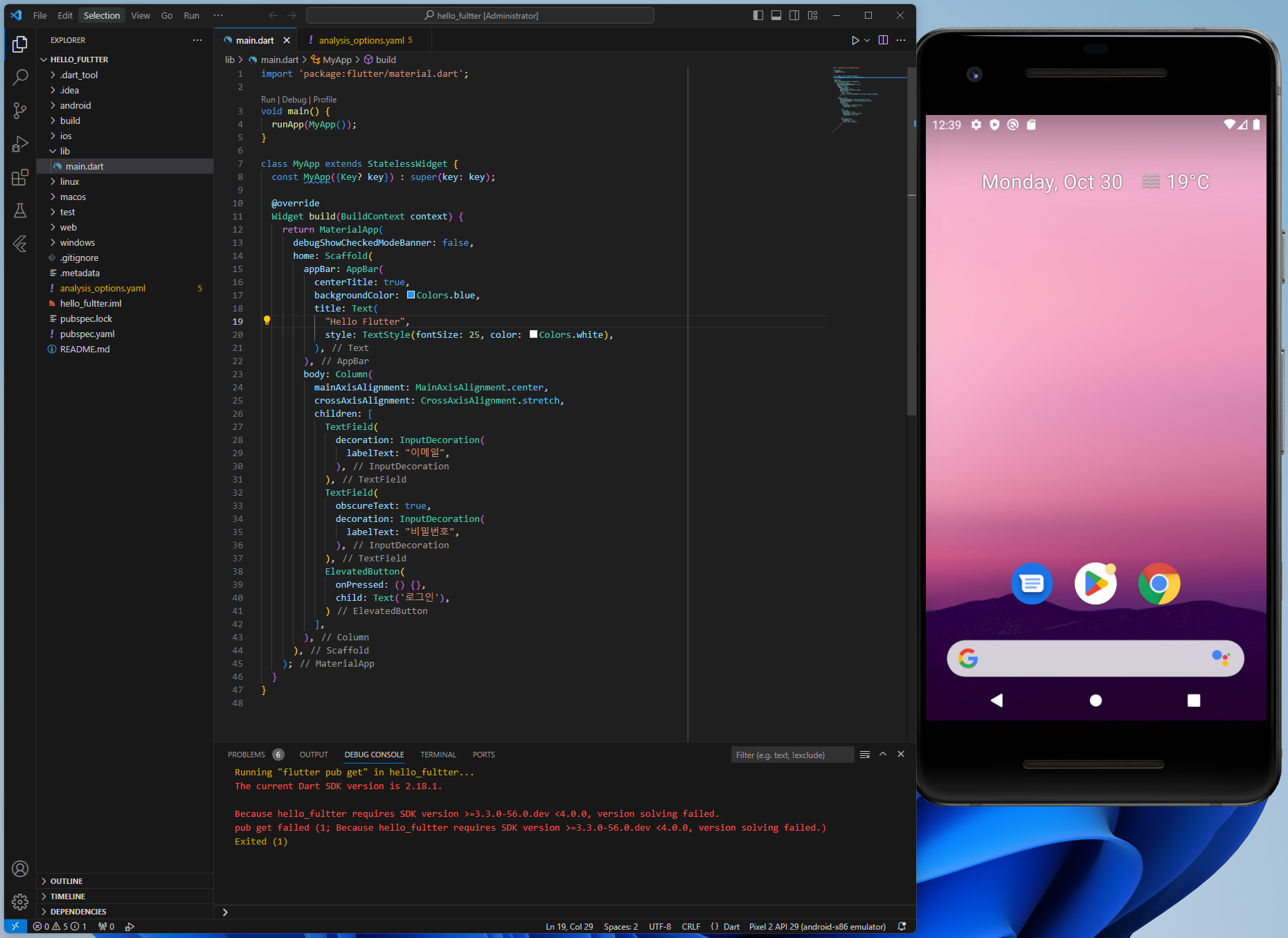This screenshot has width=1288, height=938.
Task: Click the Colors.white color swatch
Action: tap(533, 334)
